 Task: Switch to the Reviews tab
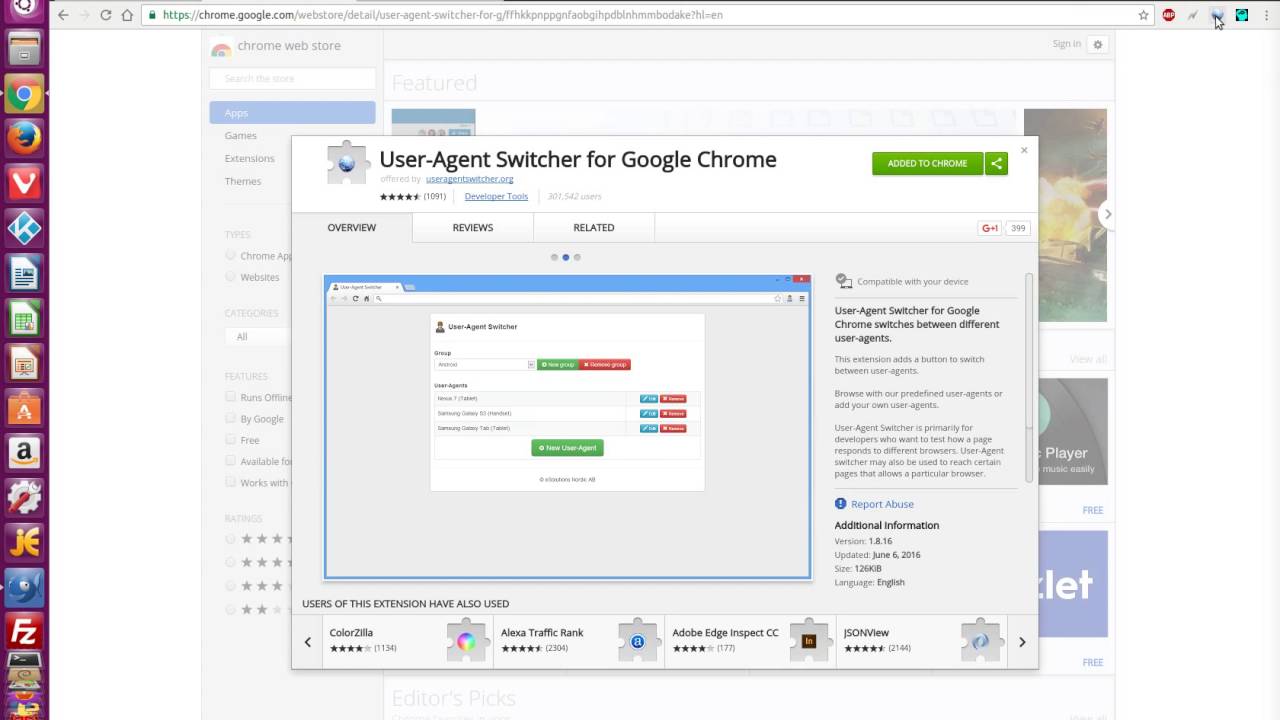473,228
